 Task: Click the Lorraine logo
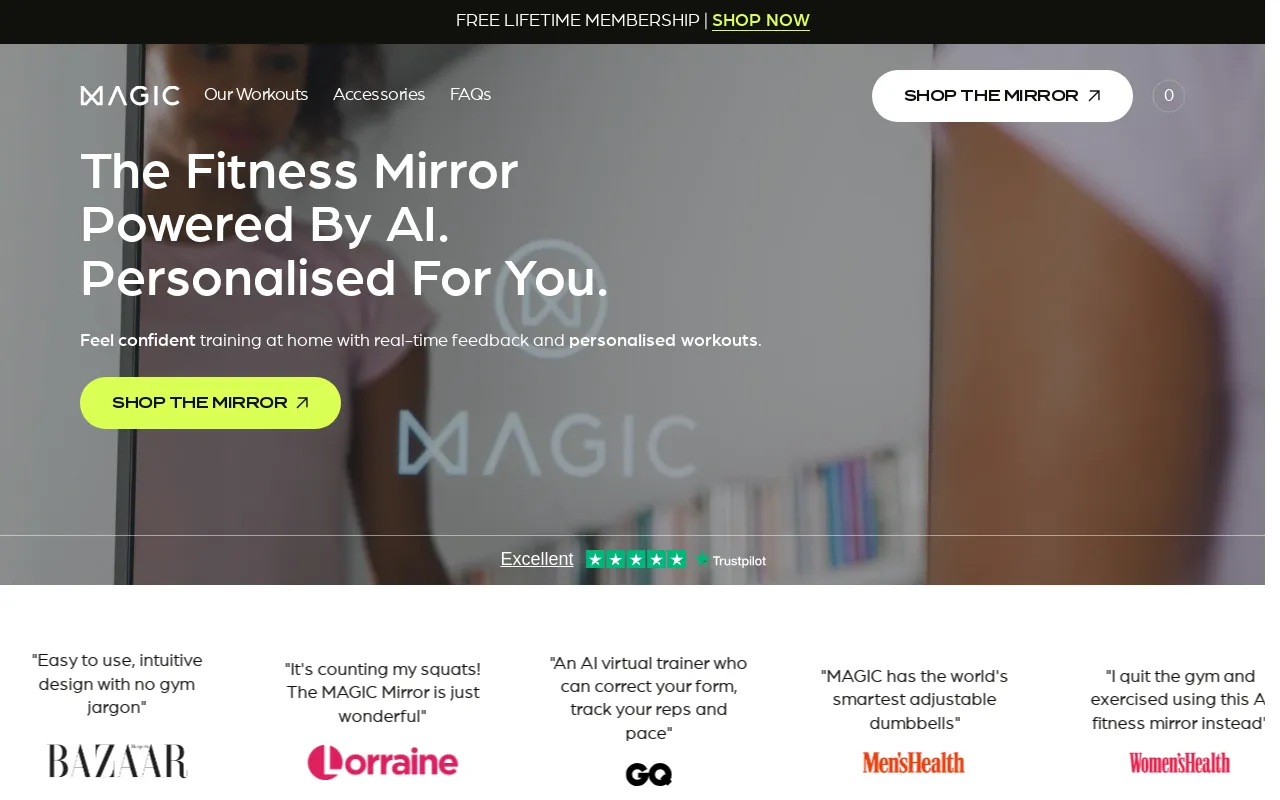383,762
